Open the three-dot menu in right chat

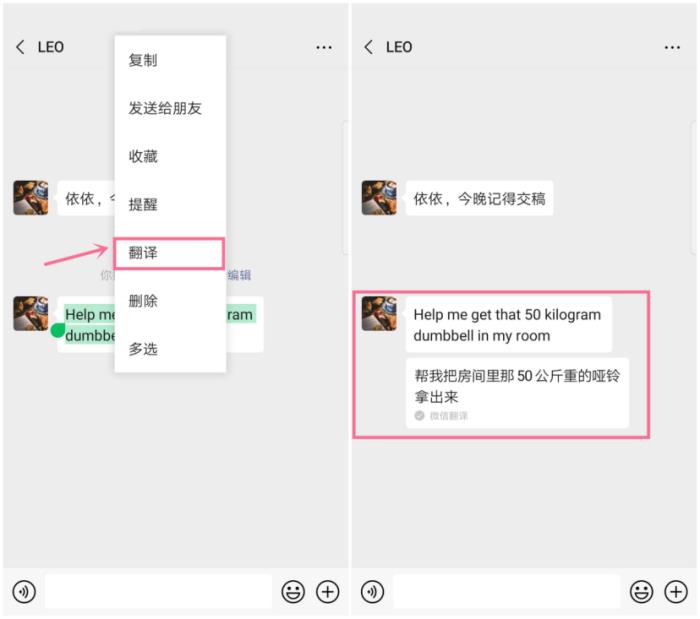(672, 47)
